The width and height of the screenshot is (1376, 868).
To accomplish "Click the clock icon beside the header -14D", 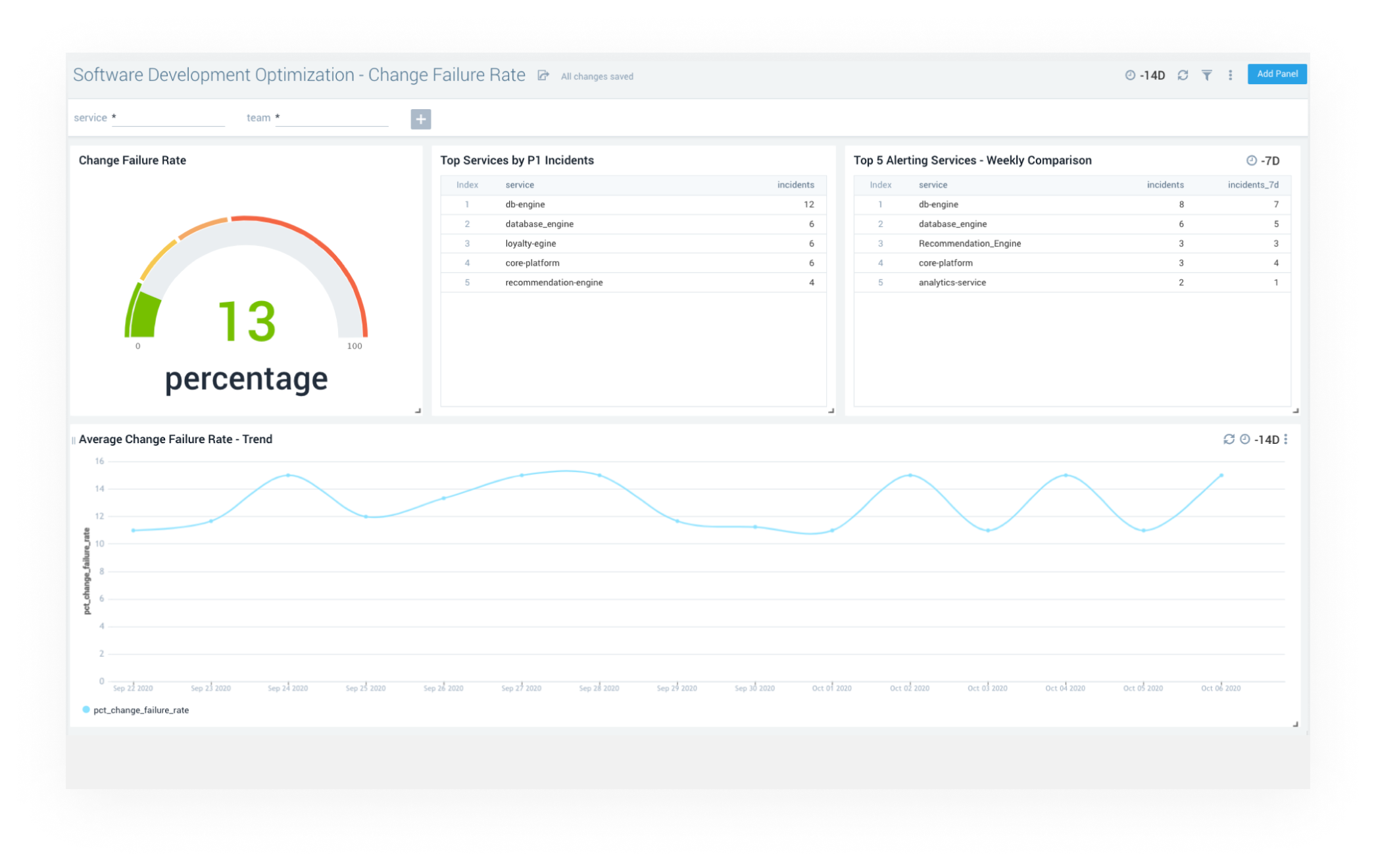I will [x=1130, y=76].
